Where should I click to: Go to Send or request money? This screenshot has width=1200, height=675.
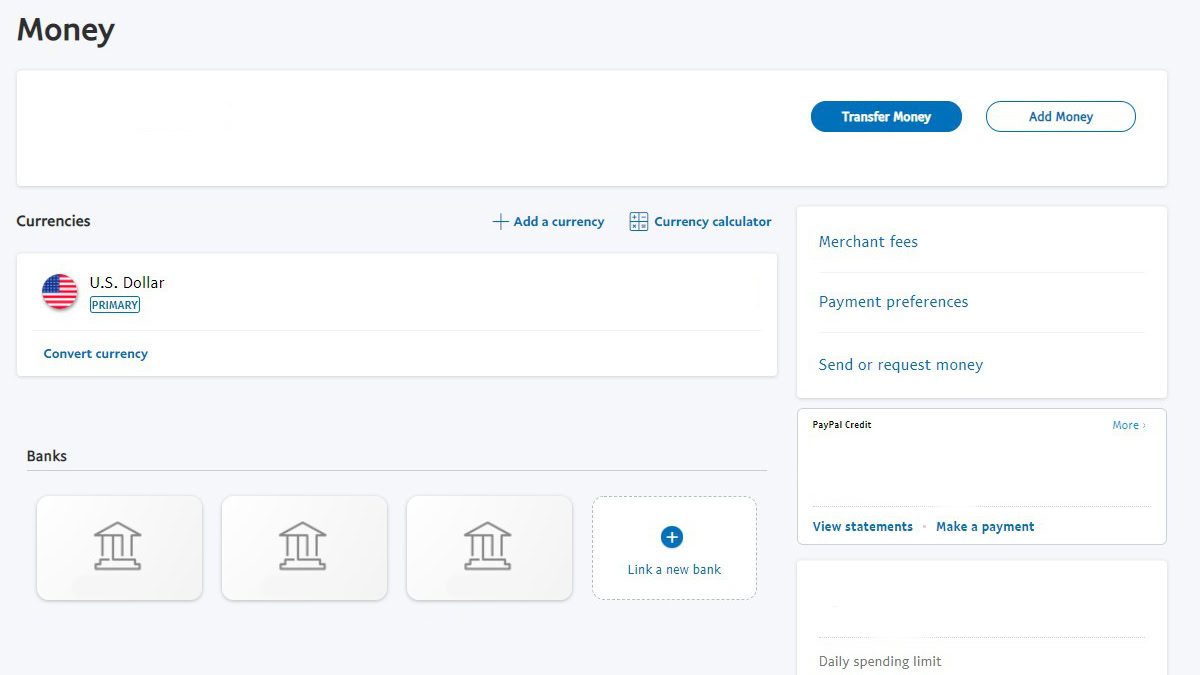click(900, 365)
